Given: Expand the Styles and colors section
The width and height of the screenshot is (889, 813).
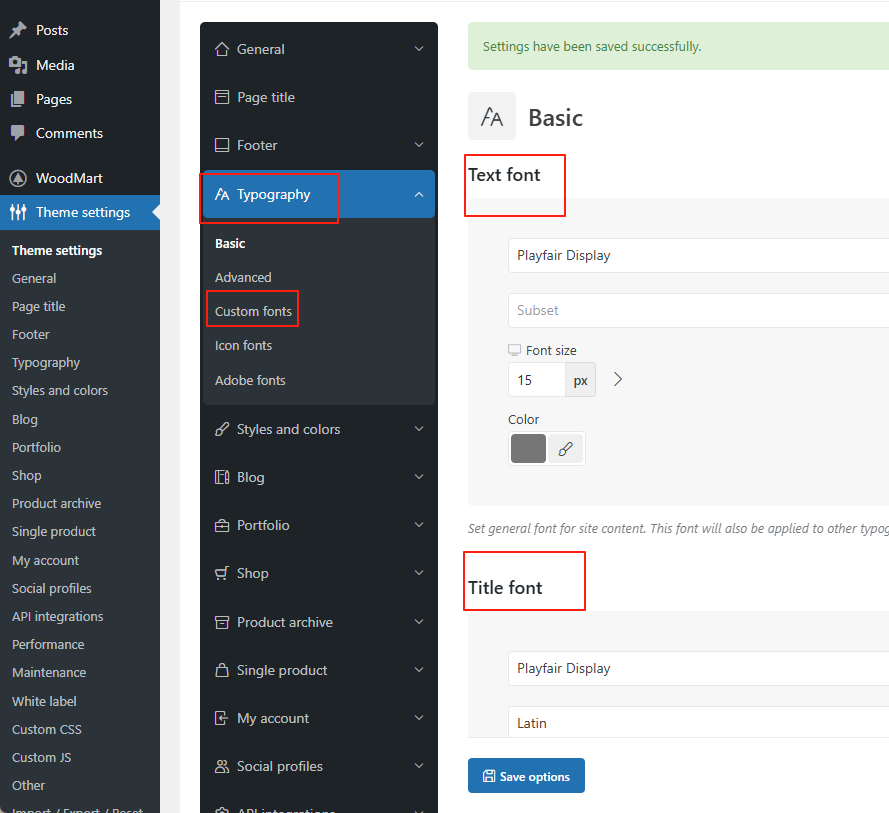Looking at the screenshot, I should [419, 429].
